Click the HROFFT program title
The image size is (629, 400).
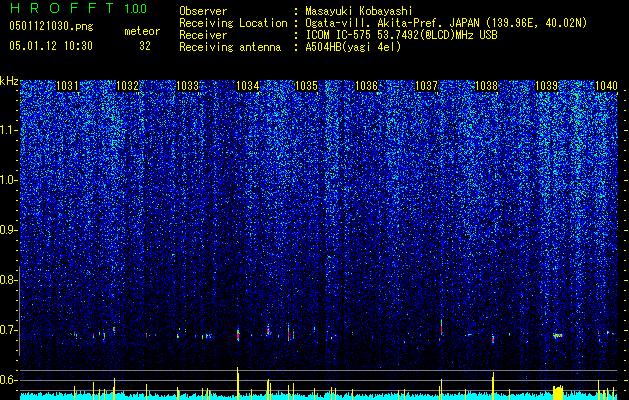click(63, 8)
